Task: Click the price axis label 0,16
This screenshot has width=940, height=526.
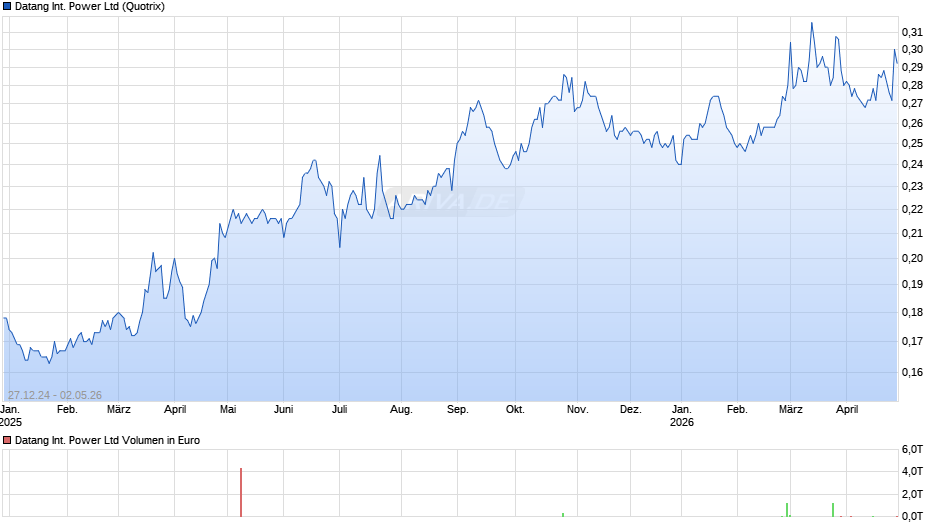Action: [x=912, y=372]
